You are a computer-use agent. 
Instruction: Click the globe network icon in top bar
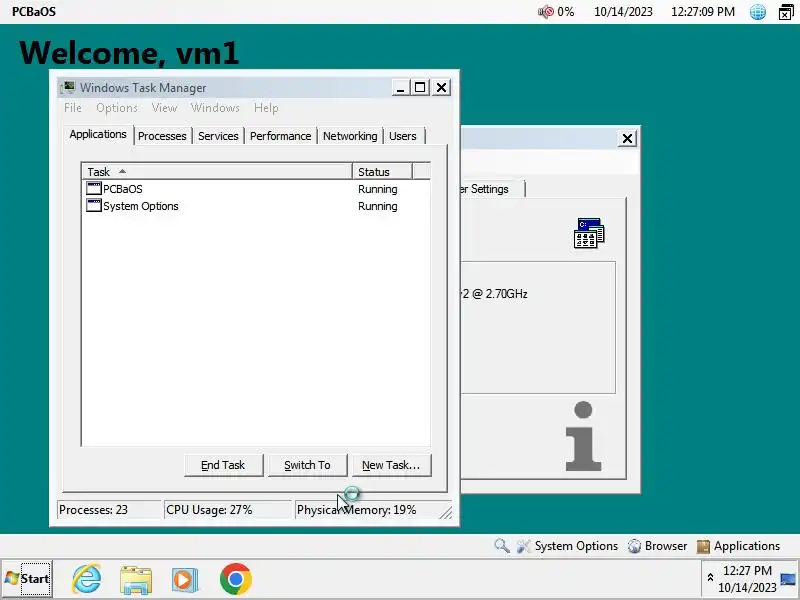[758, 12]
